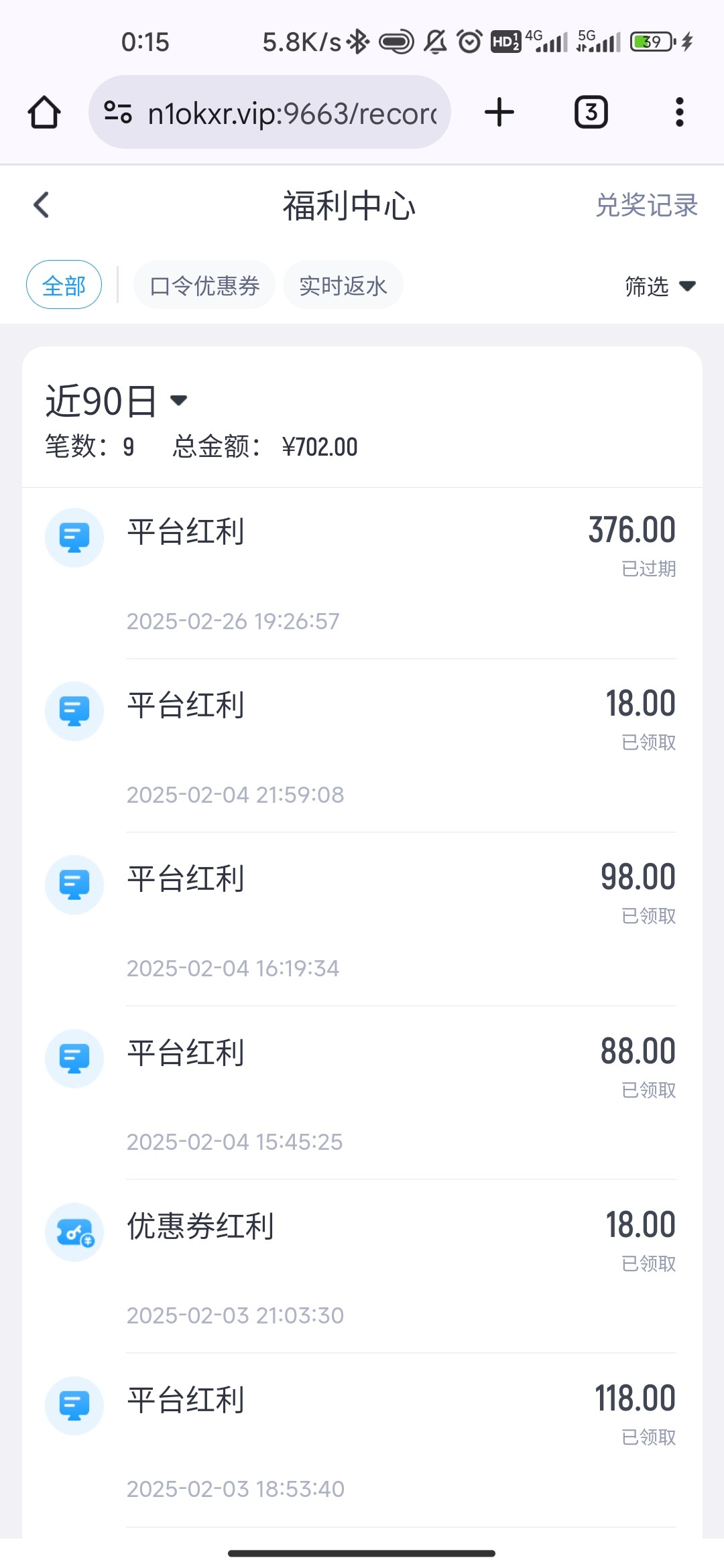Go back using the left chevron arrow
Image resolution: width=724 pixels, height=1568 pixels.
pos(42,205)
